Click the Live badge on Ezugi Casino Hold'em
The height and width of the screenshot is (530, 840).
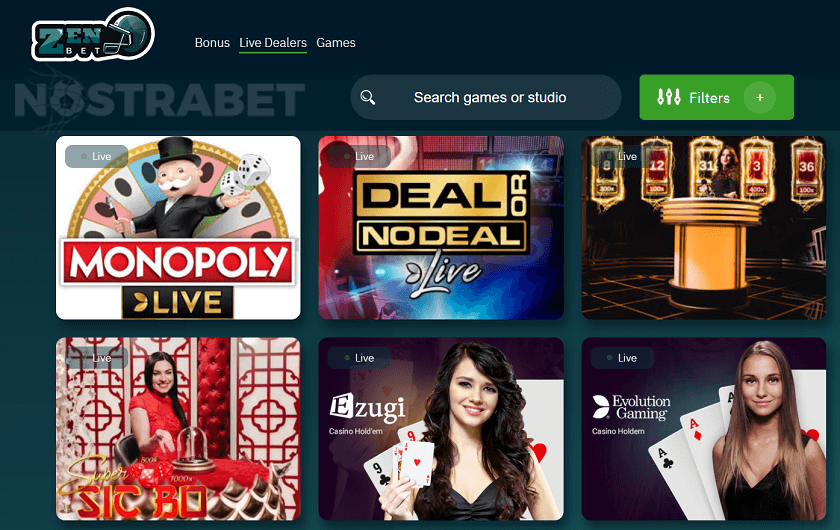(359, 358)
